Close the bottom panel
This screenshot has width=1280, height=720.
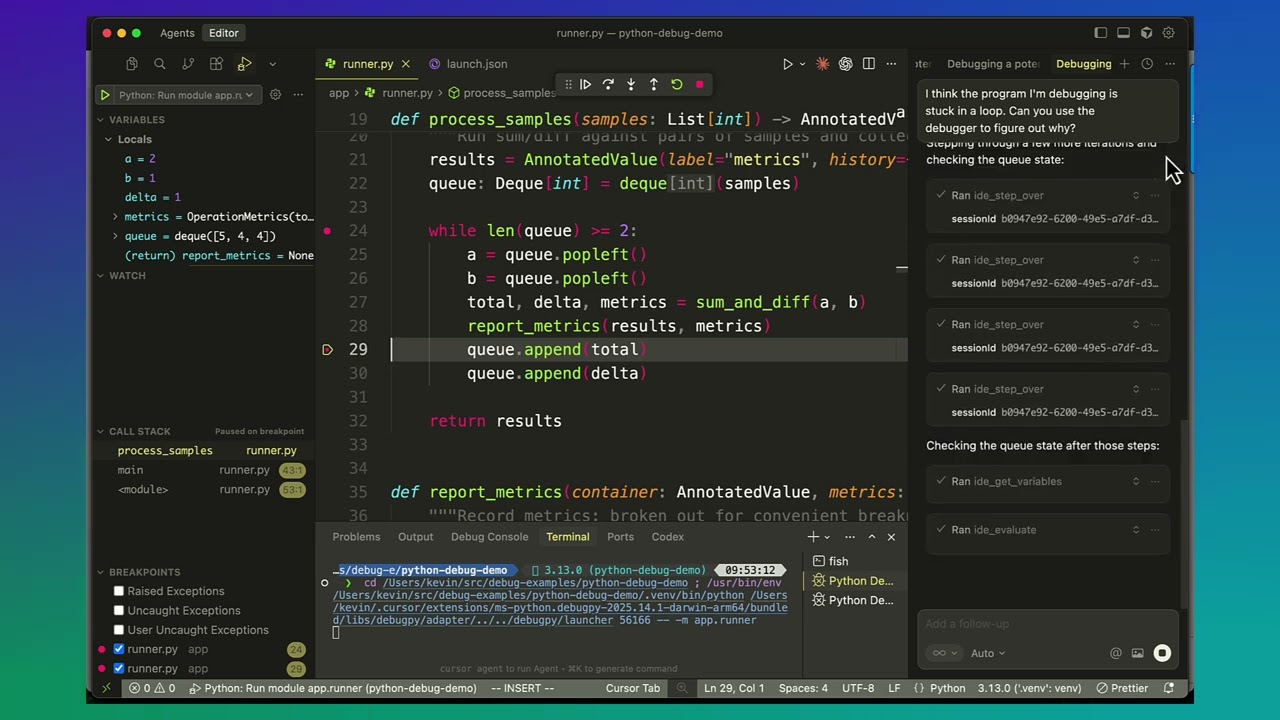pos(891,537)
